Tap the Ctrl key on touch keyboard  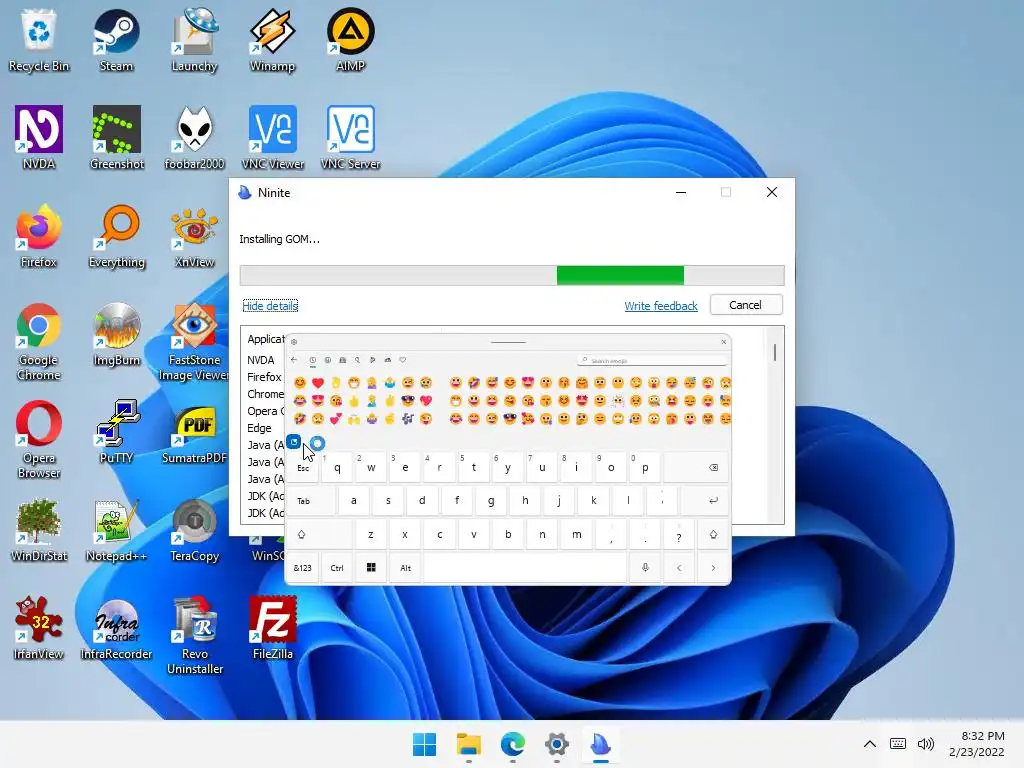tap(337, 568)
